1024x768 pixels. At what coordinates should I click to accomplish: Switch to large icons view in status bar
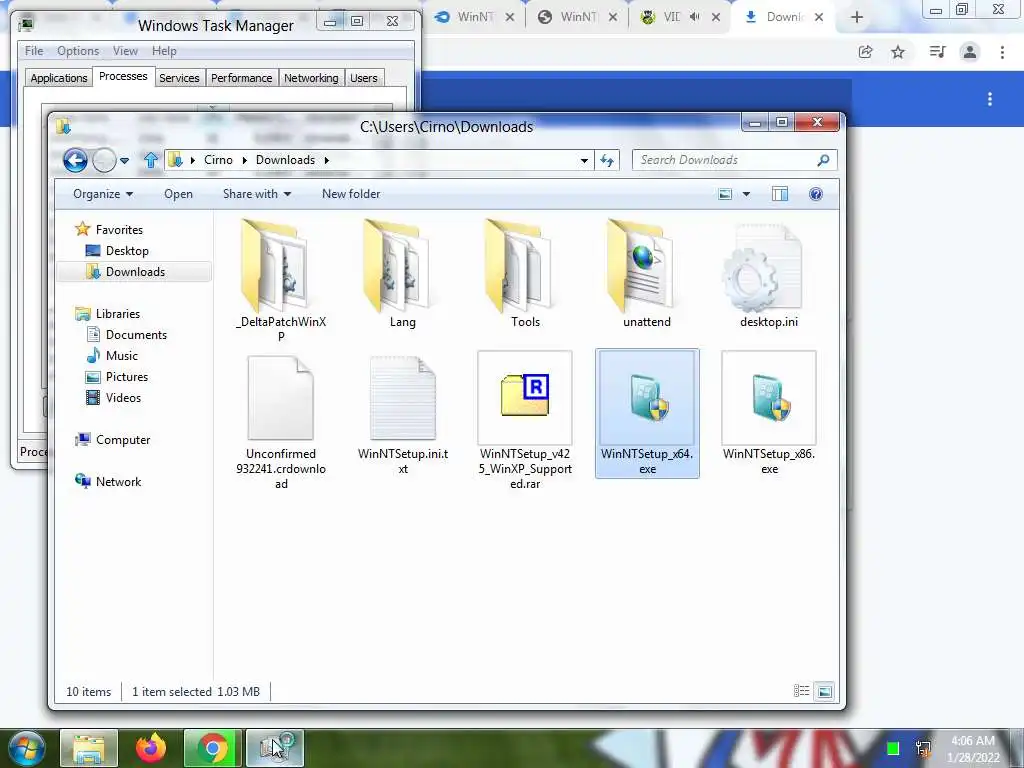tap(825, 691)
